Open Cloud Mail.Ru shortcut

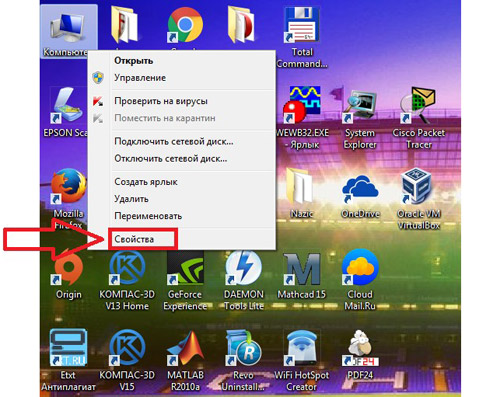click(x=360, y=268)
